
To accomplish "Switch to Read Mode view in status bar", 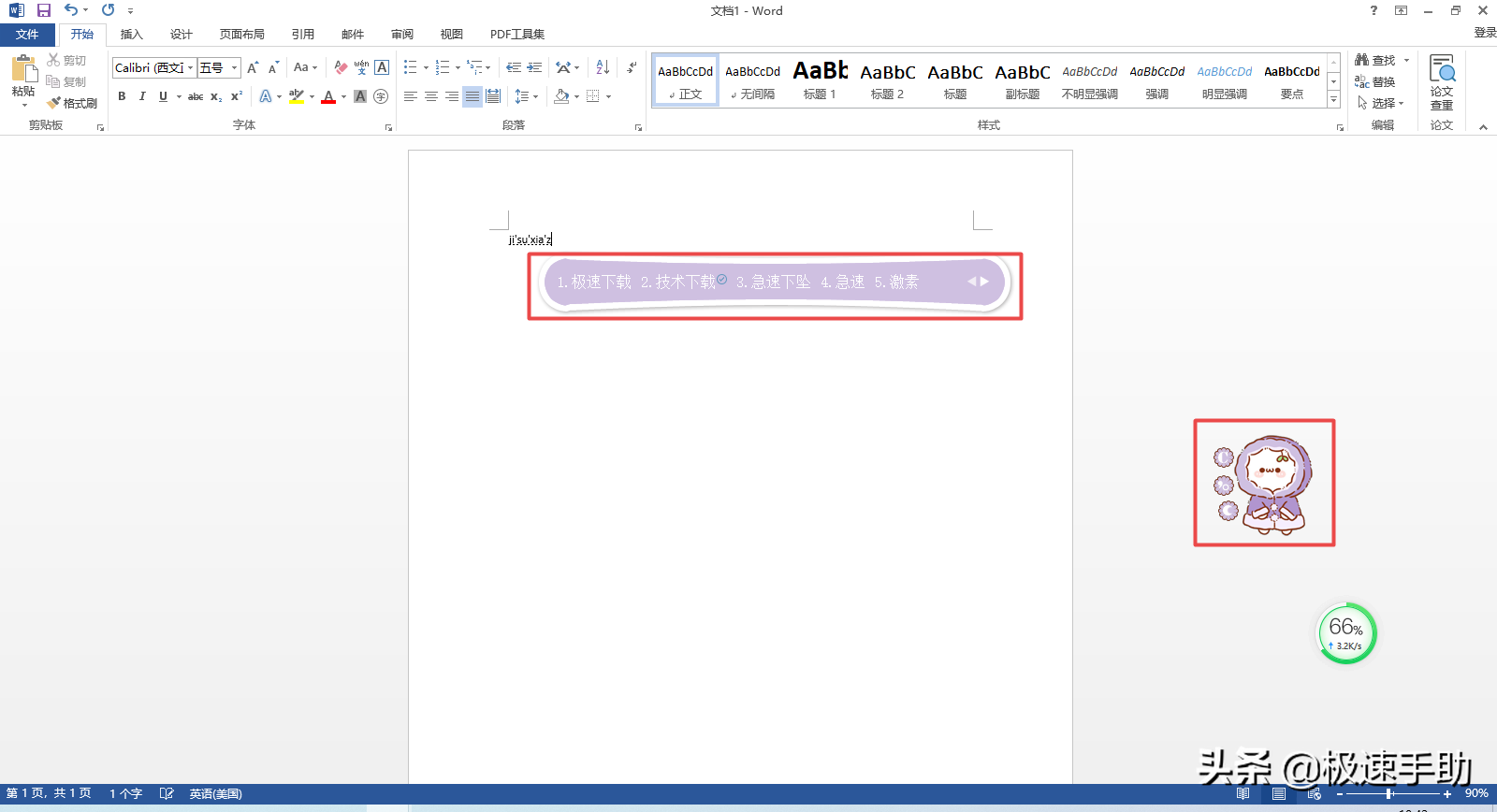I will (1243, 793).
